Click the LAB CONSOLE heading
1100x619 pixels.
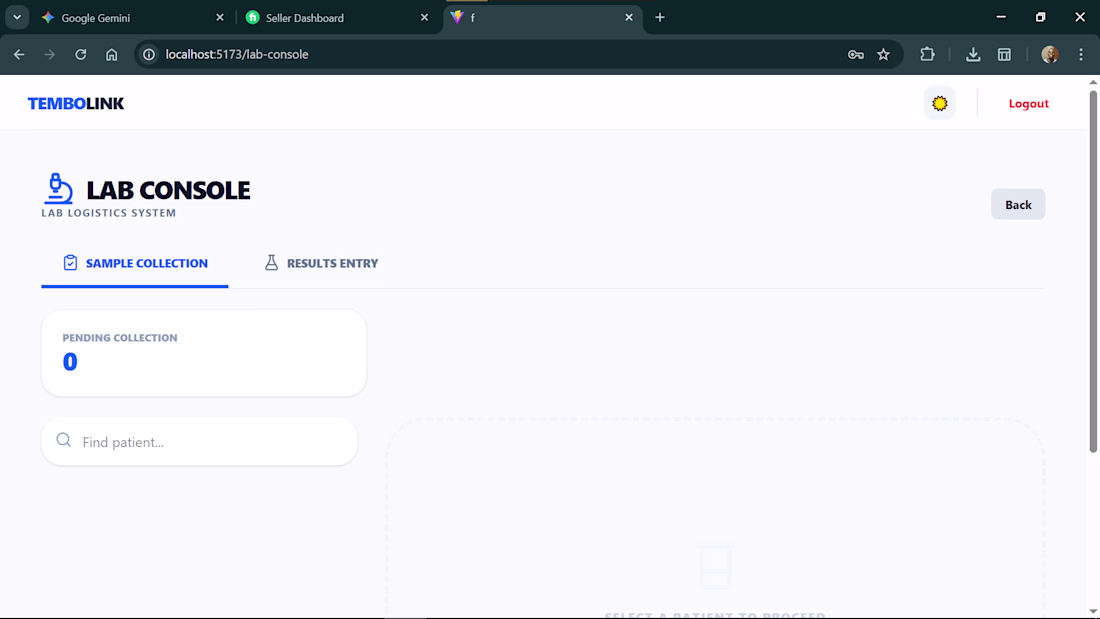[x=168, y=190]
